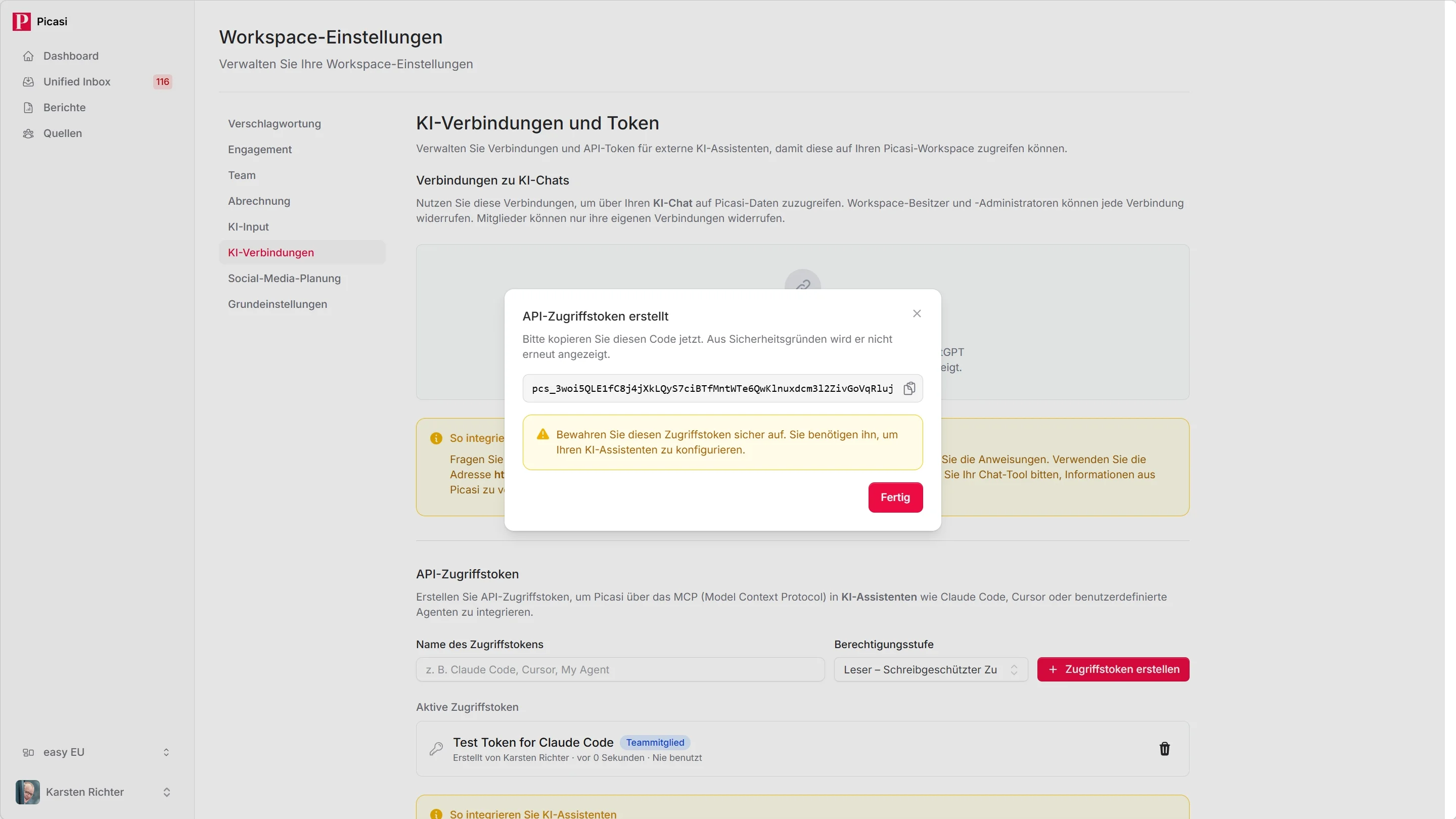The height and width of the screenshot is (819, 1456).
Task: Click the Picasi logo icon
Action: click(21, 21)
